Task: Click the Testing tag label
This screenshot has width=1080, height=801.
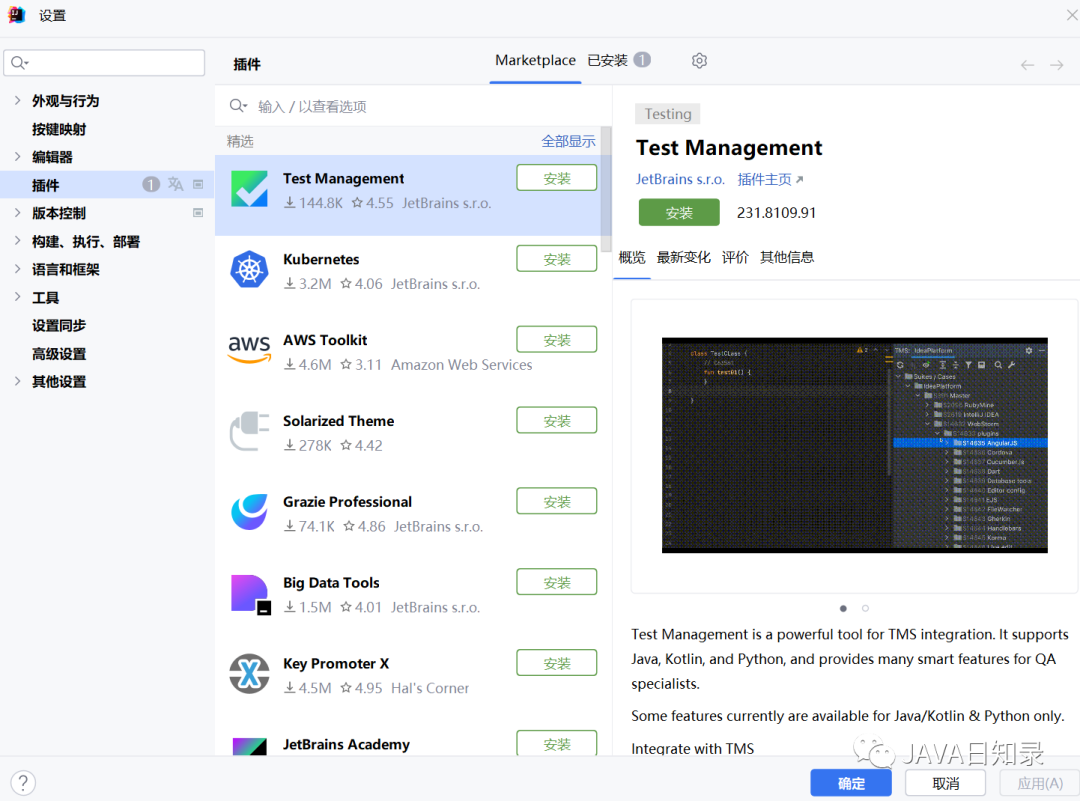Action: coord(667,114)
